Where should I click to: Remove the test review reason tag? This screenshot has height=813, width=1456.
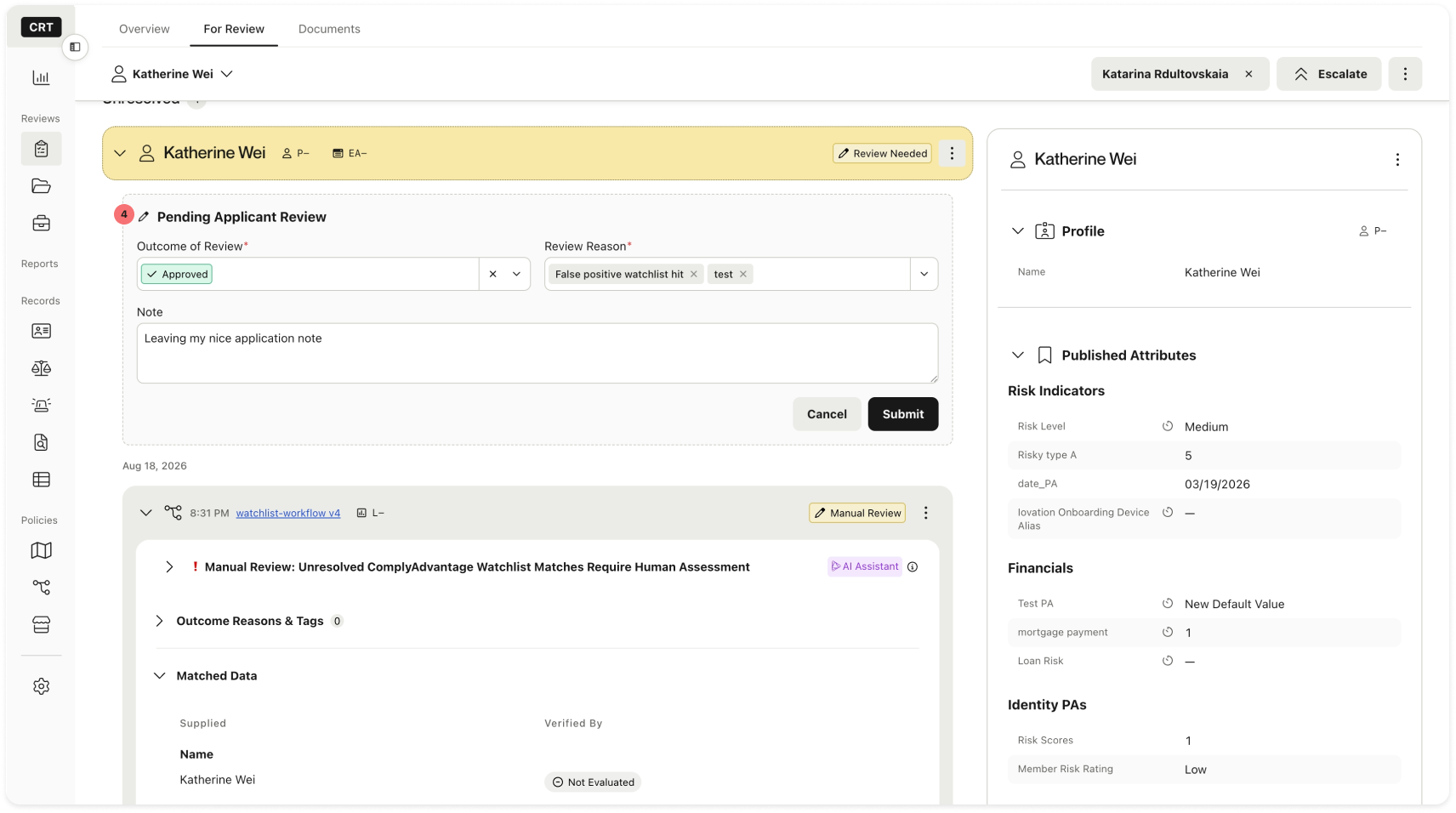743,274
